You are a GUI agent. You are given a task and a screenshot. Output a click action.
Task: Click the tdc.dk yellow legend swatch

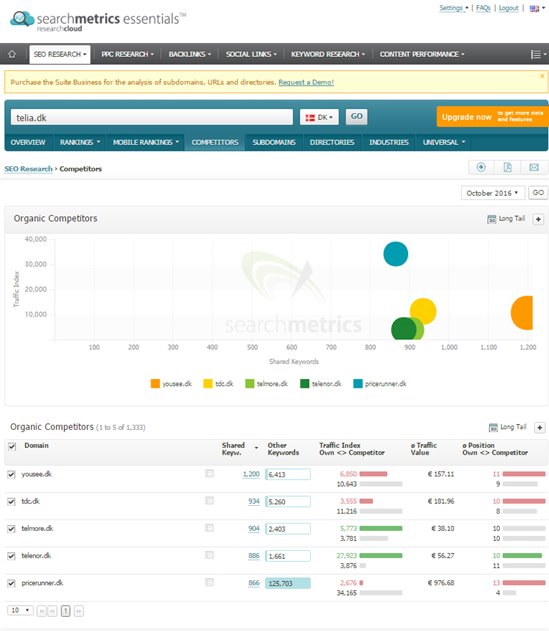click(x=208, y=384)
